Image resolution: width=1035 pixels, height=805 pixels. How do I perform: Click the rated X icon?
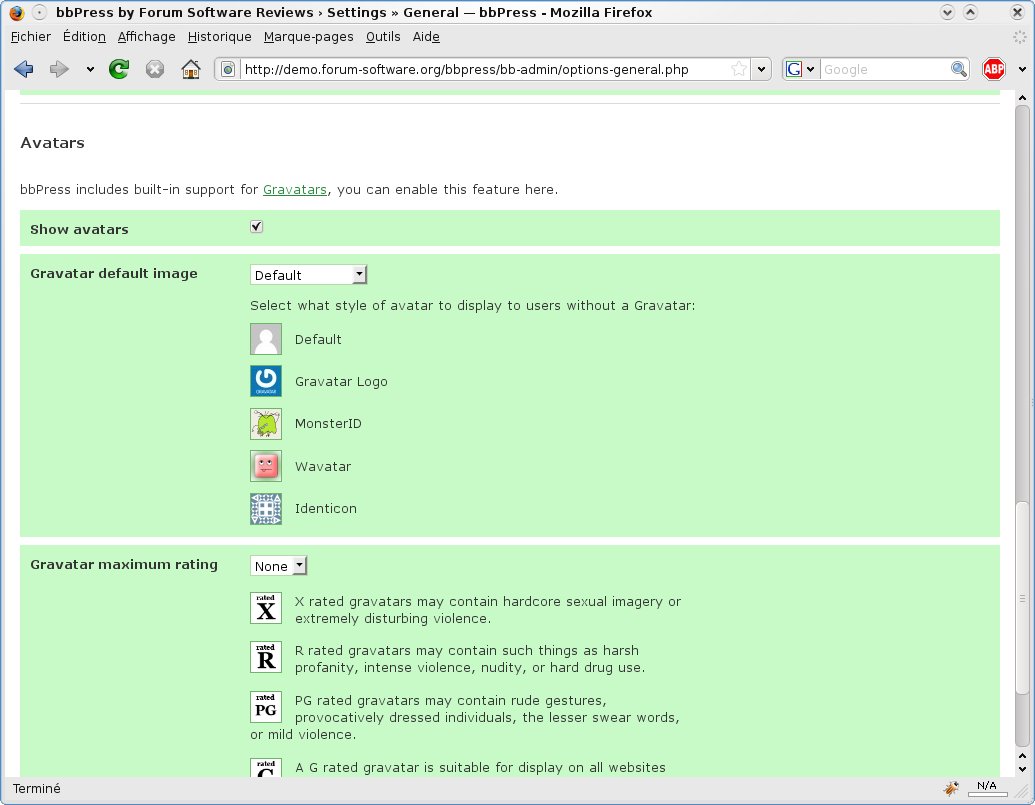click(266, 608)
